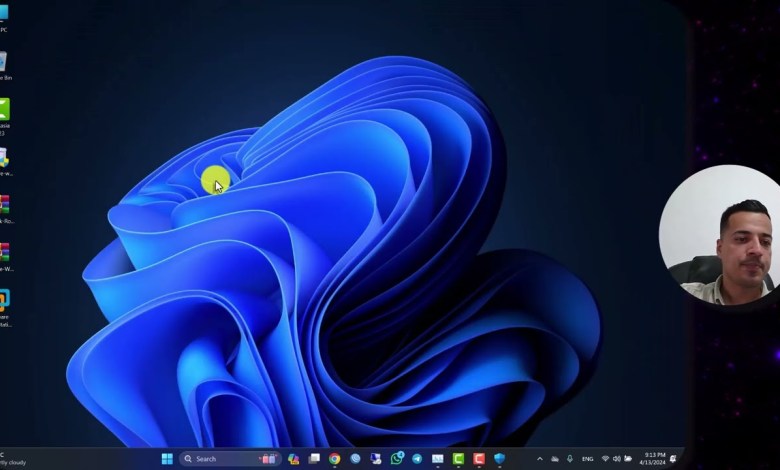The width and height of the screenshot is (780, 470).
Task: Click the microphone tray icon
Action: [x=570, y=459]
